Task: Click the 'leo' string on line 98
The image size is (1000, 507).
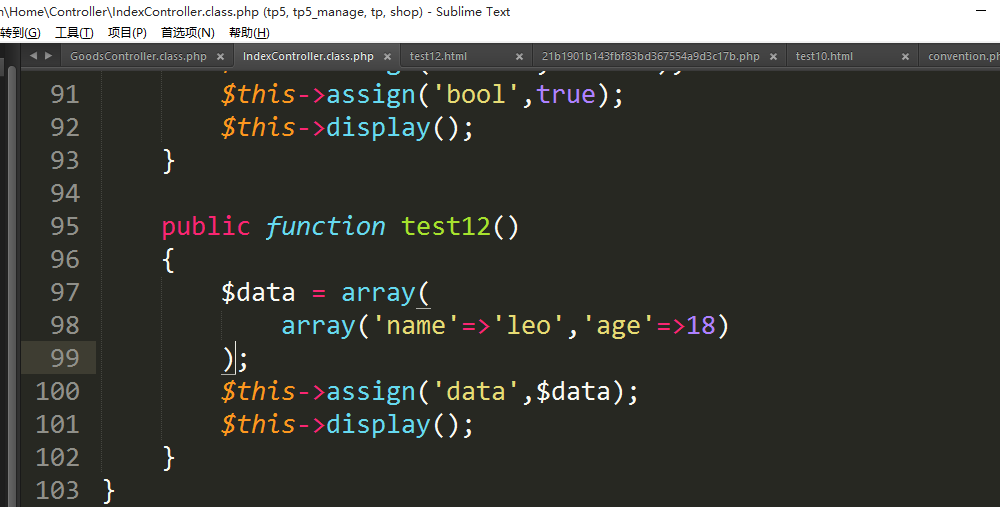Action: click(529, 325)
